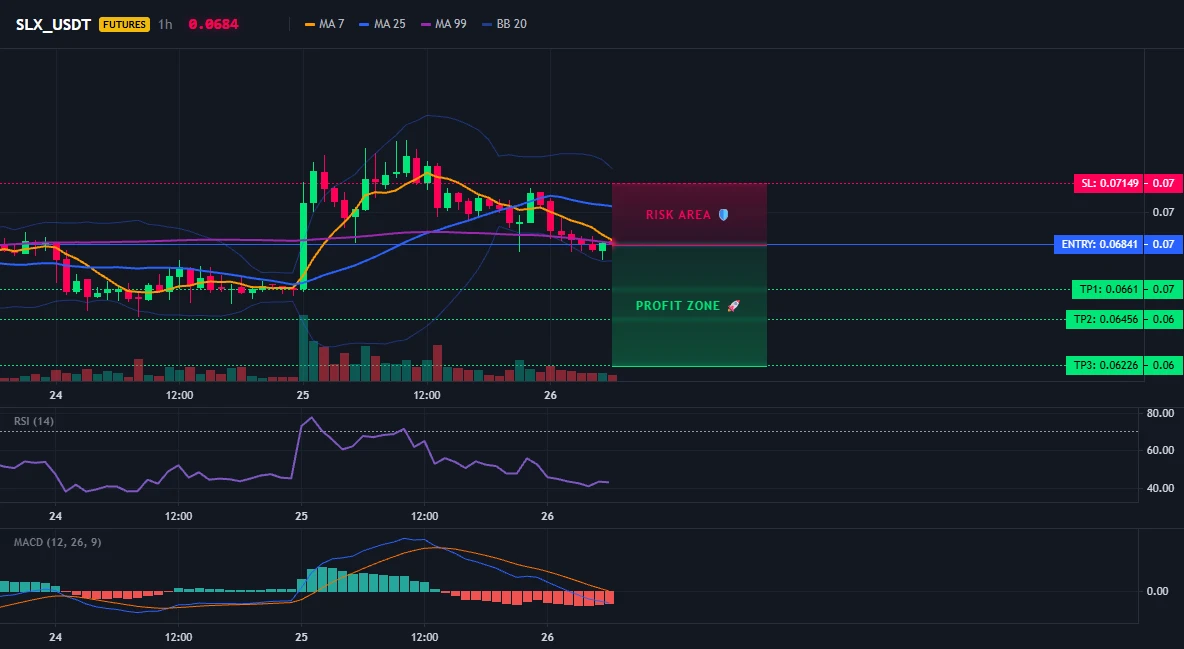Viewport: 1184px width, 649px height.
Task: Toggle the MA 25 legend entry
Action: pyautogui.click(x=383, y=24)
